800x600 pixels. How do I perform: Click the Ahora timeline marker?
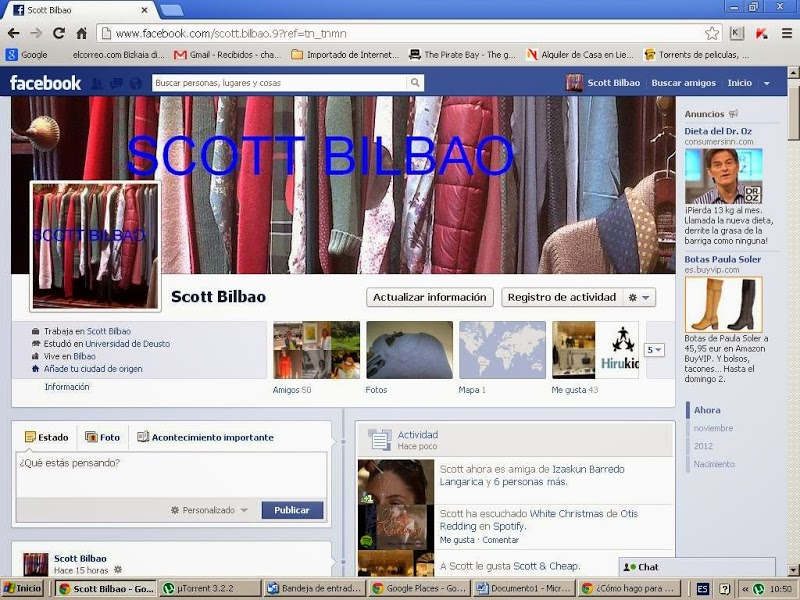(707, 410)
